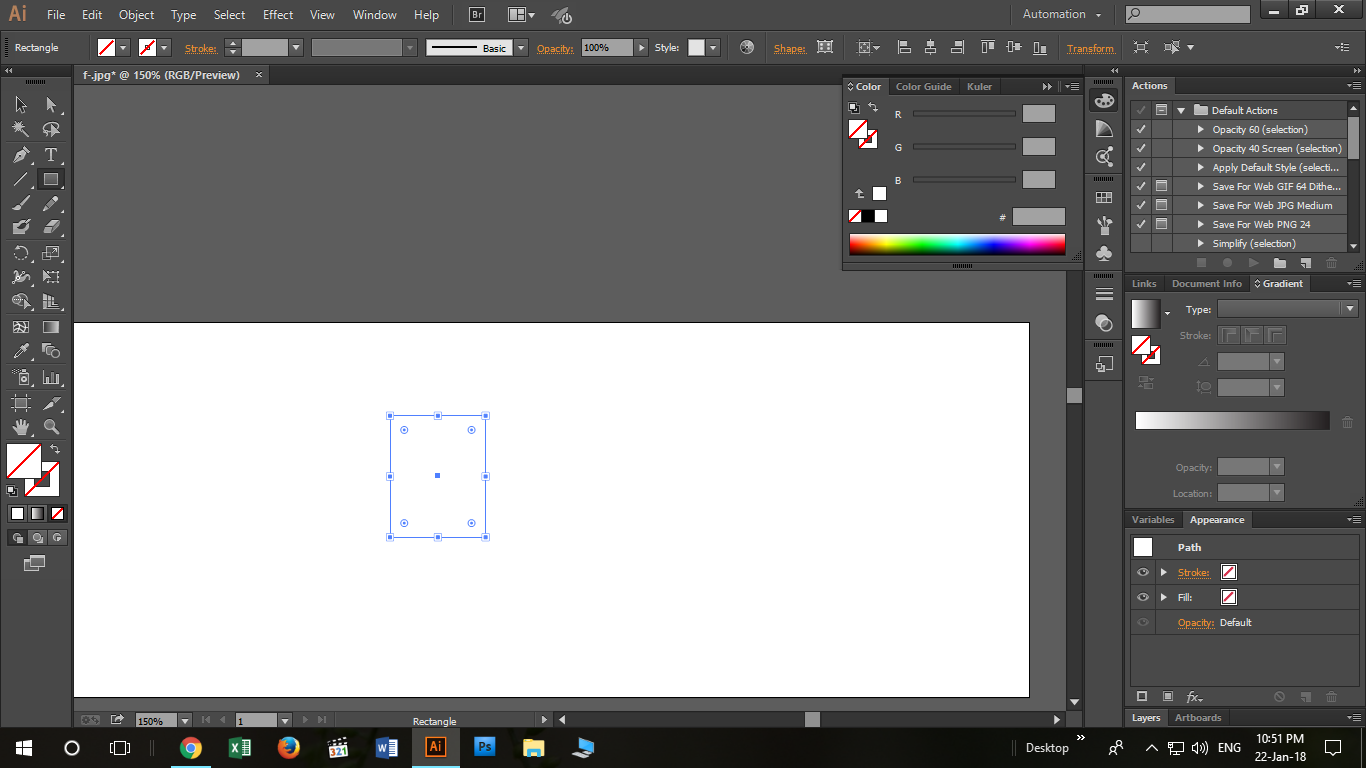Activate the Zoom tool
The height and width of the screenshot is (768, 1366).
coord(51,427)
